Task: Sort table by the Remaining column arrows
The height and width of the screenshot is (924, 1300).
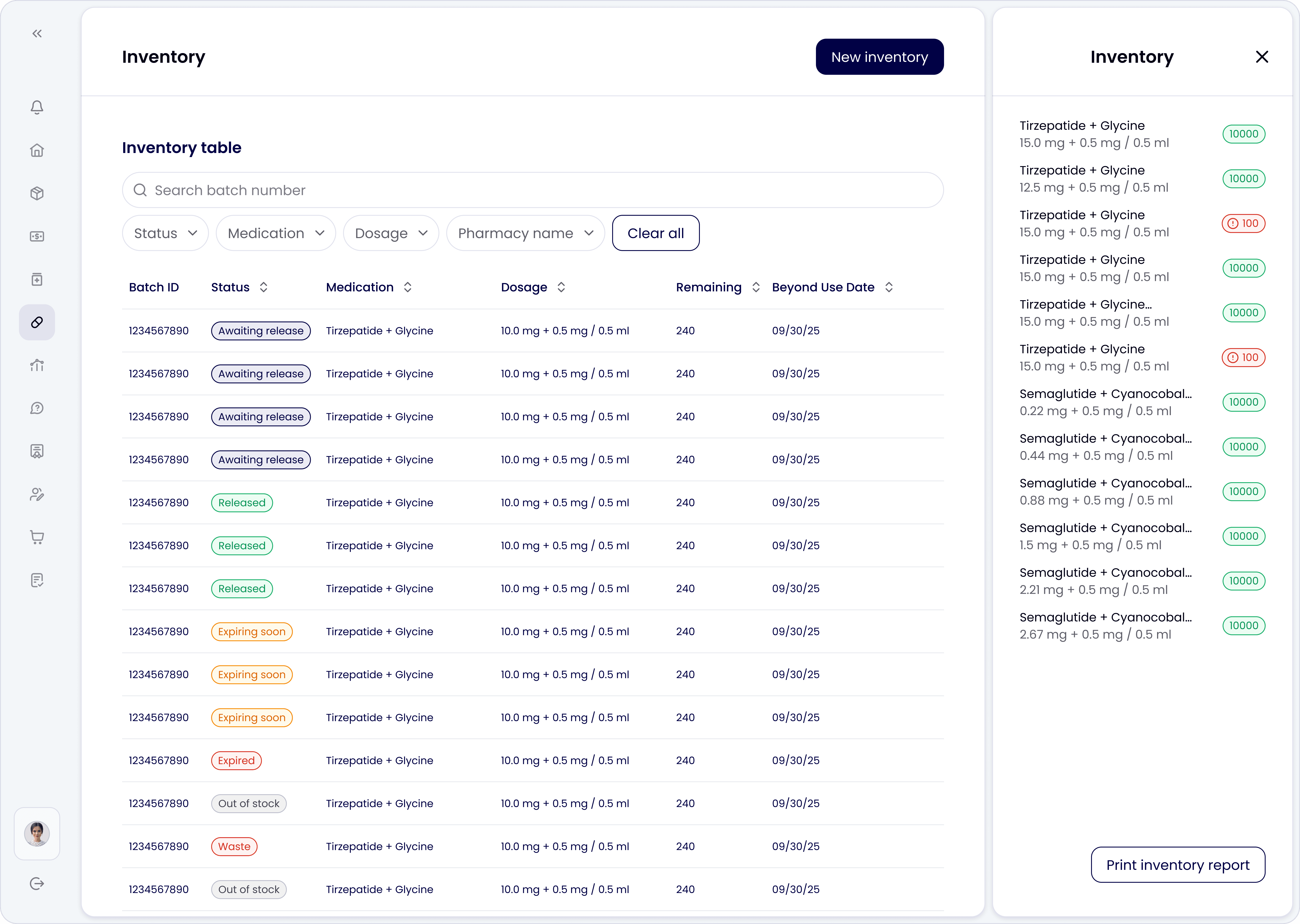Action: point(756,287)
